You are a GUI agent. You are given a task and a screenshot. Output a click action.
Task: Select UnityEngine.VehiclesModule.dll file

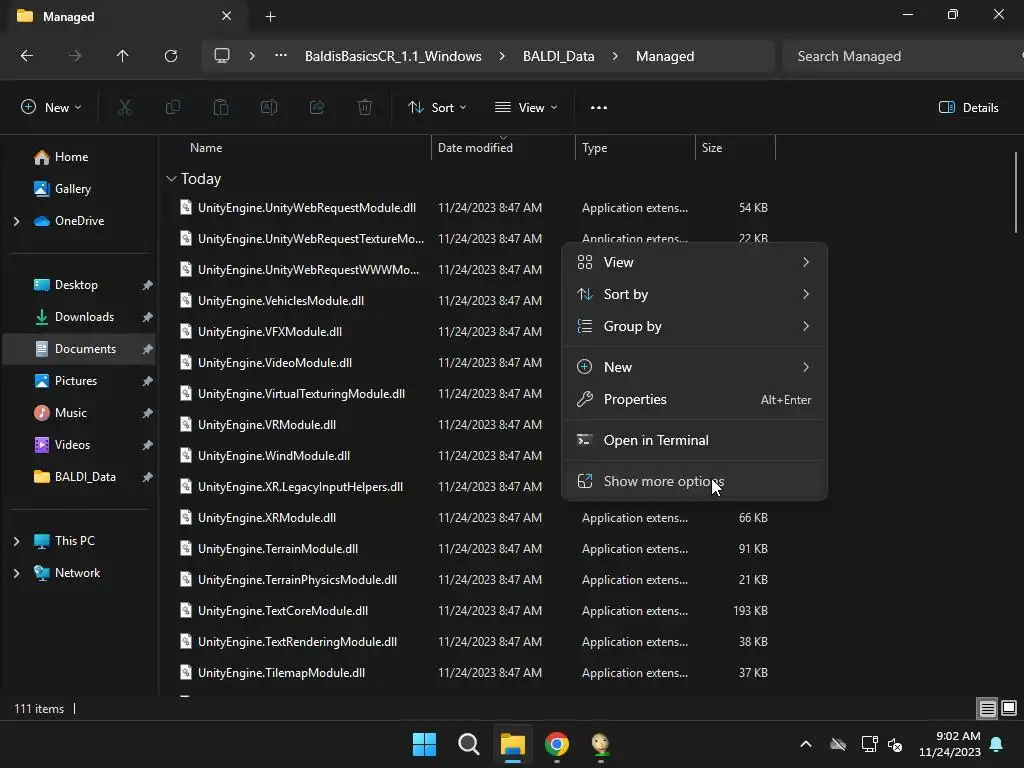click(281, 301)
